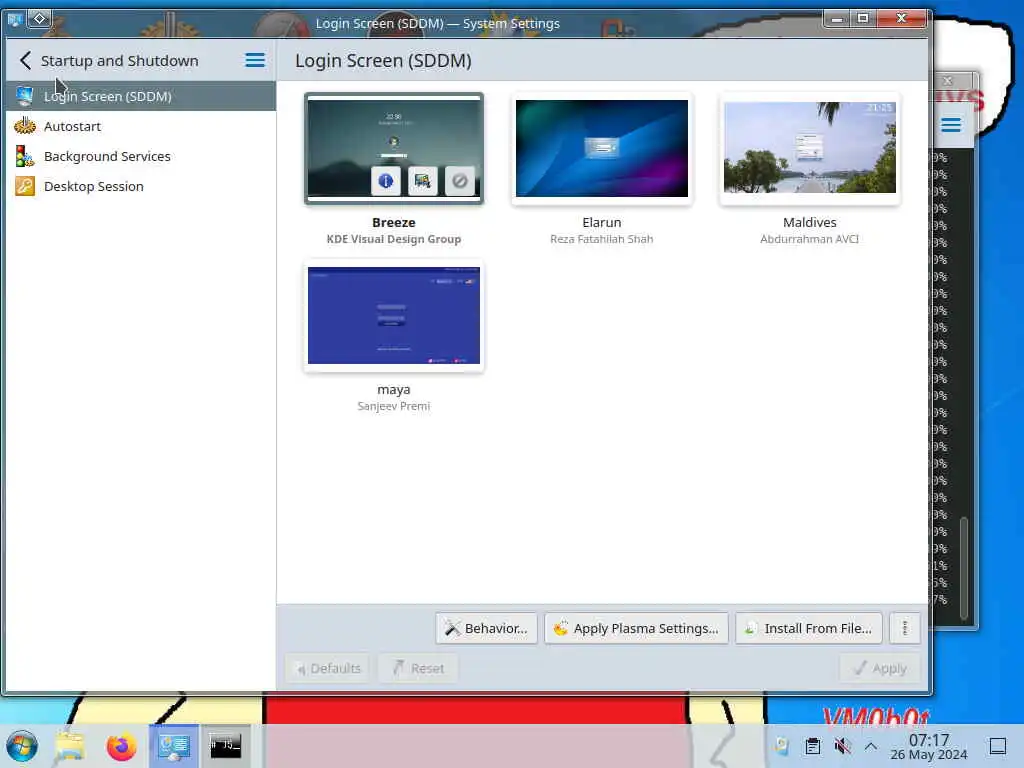
Task: Click the Desktop Session key icon
Action: pyautogui.click(x=25, y=186)
